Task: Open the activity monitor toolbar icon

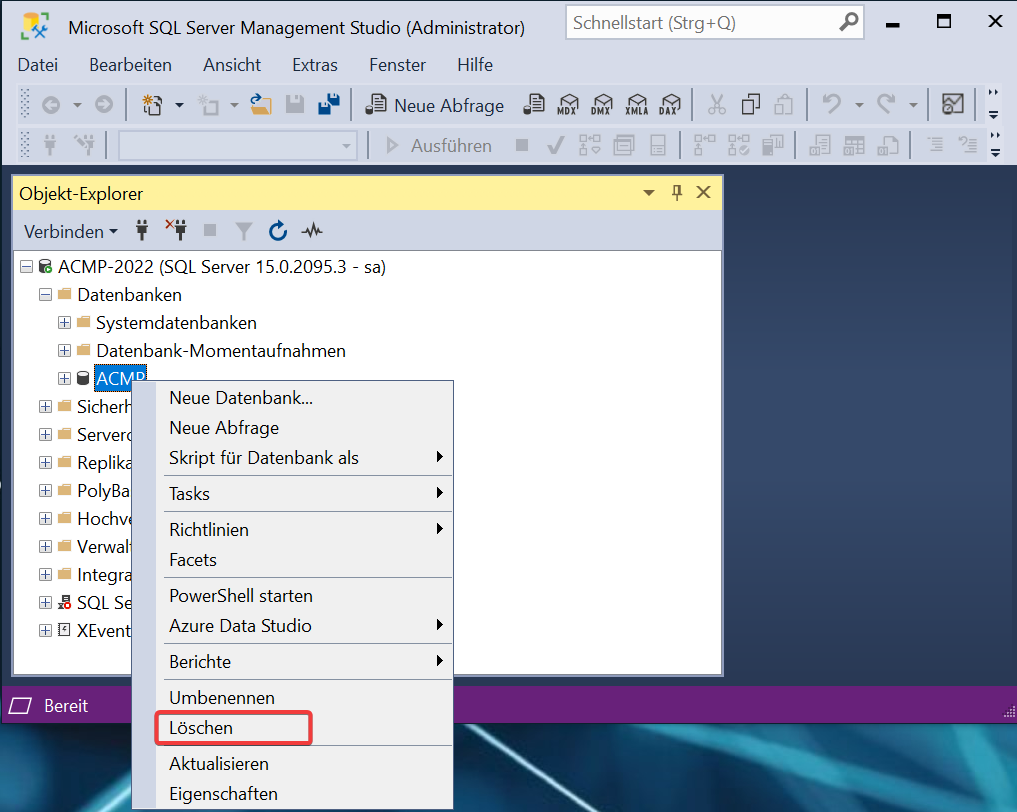Action: [953, 104]
